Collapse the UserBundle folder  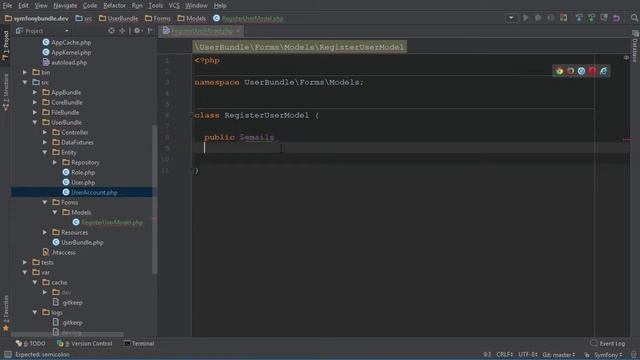[35, 122]
